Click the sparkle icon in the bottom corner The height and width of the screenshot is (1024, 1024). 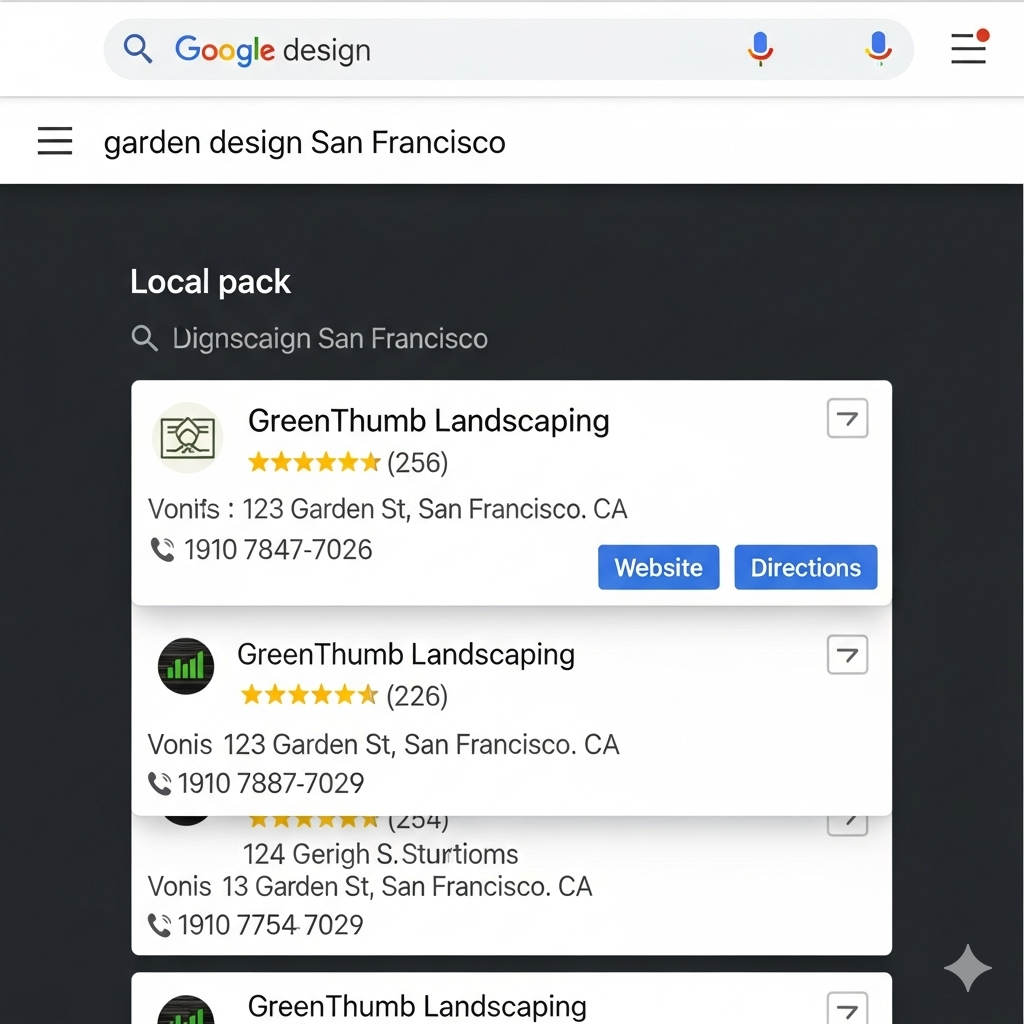pos(967,968)
